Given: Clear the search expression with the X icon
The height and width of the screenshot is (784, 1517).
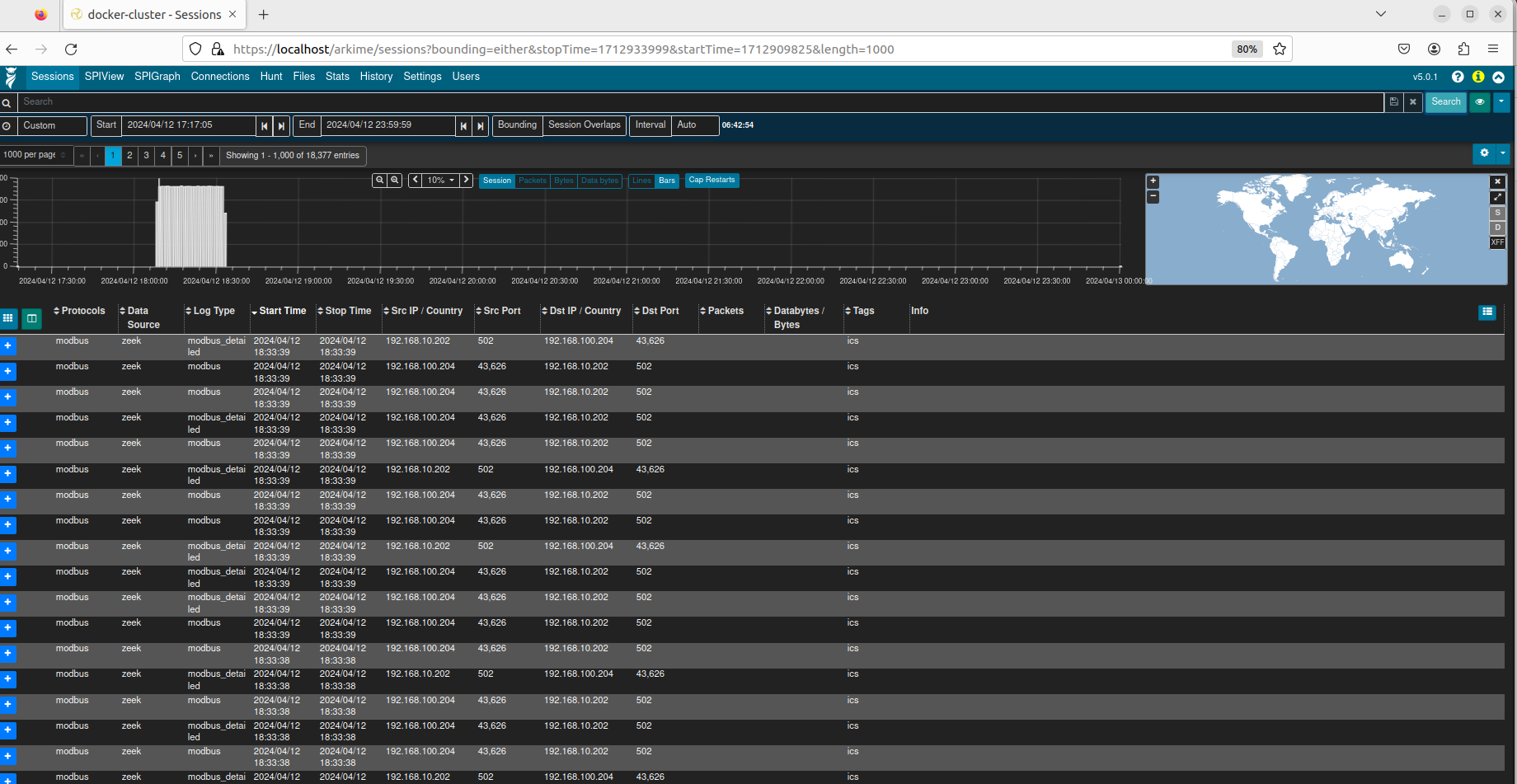Looking at the screenshot, I should [x=1412, y=102].
